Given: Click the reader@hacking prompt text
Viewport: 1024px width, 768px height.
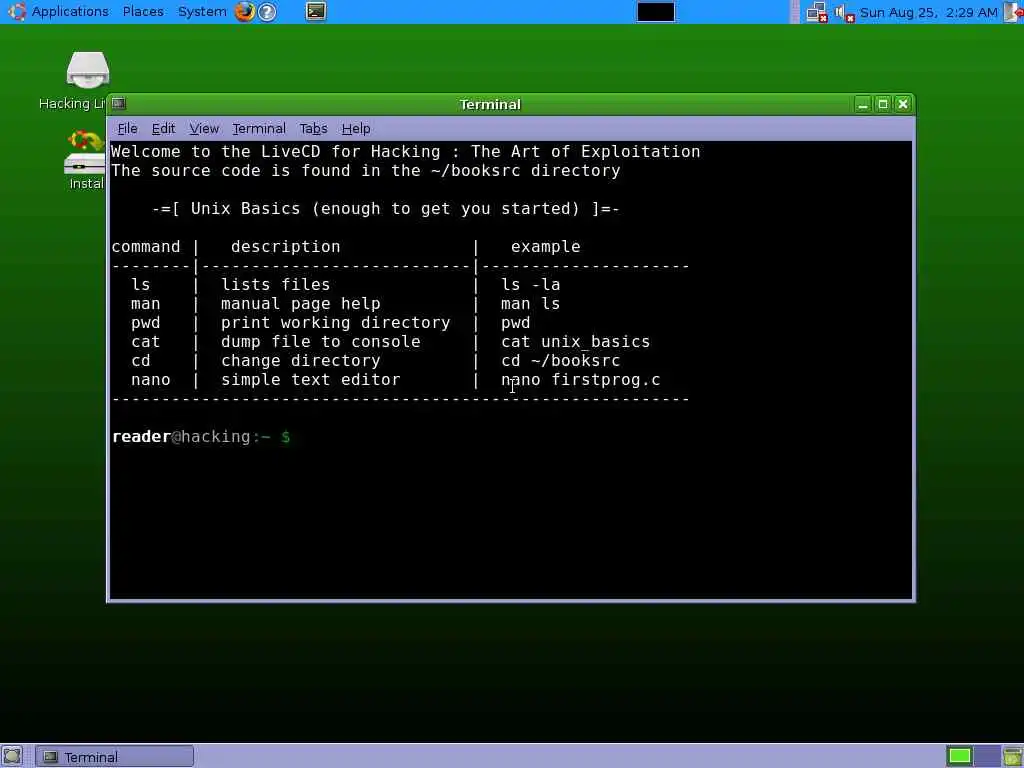Looking at the screenshot, I should click(201, 437).
